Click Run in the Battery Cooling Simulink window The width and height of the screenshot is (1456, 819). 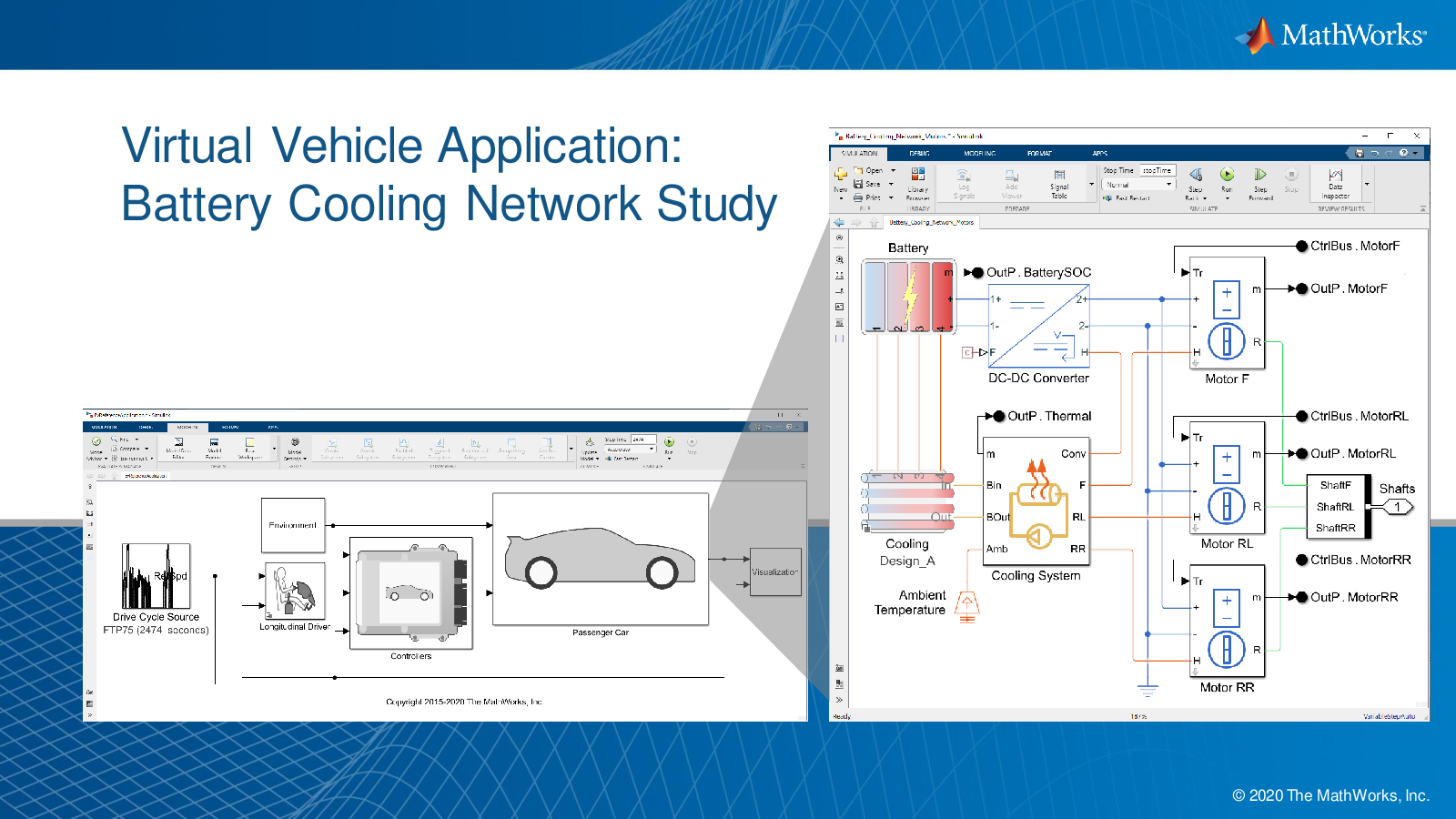click(x=1227, y=180)
